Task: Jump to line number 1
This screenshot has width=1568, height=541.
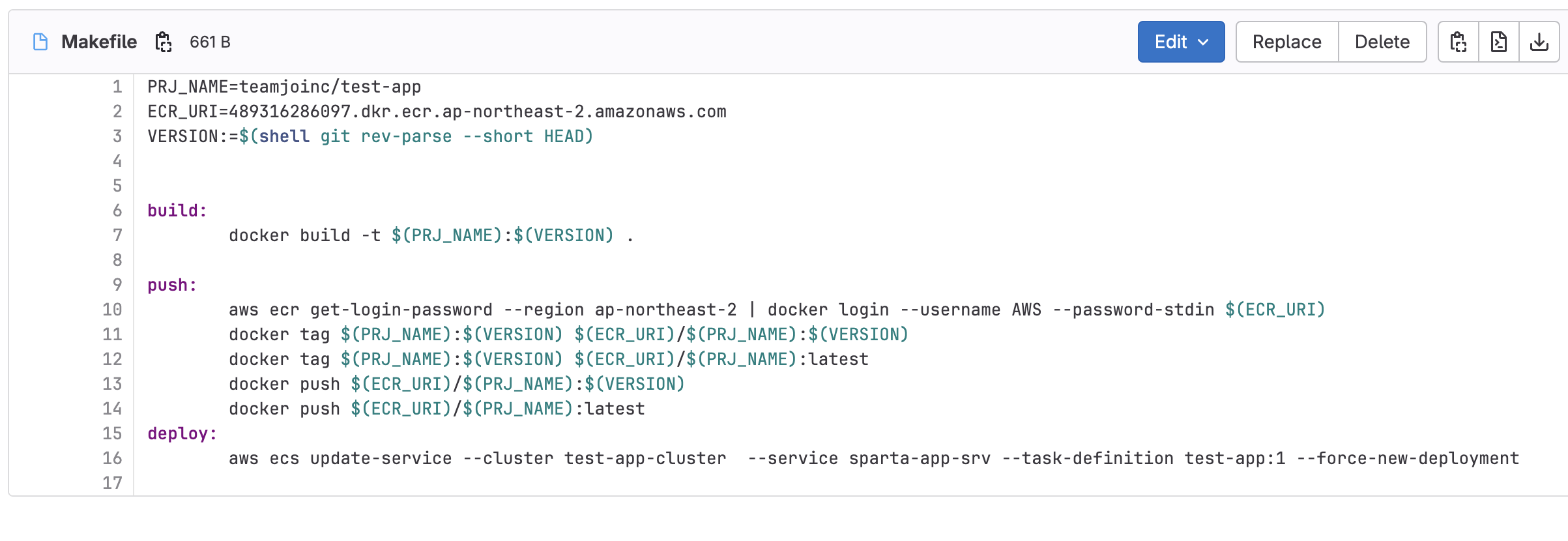Action: 117,87
